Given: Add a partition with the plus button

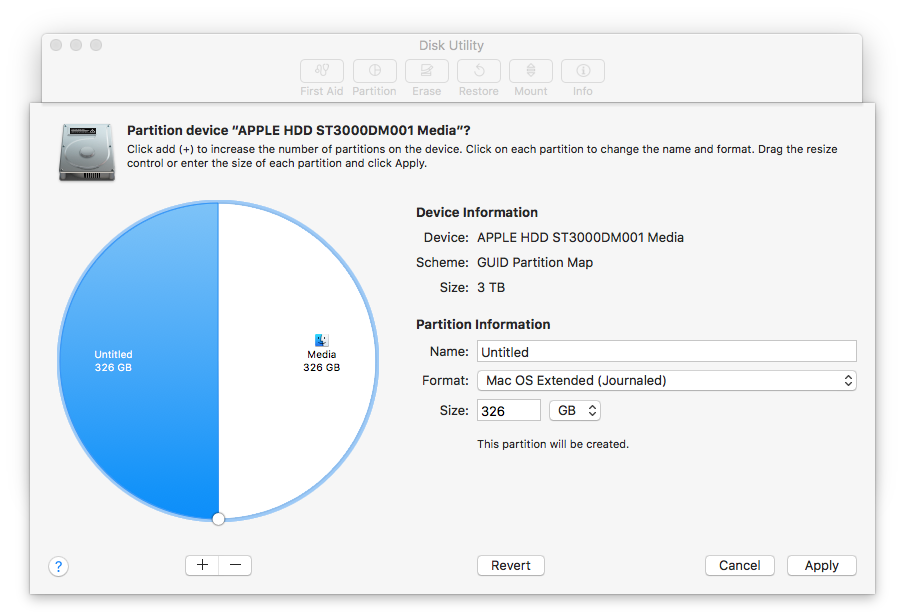Looking at the screenshot, I should click(202, 565).
